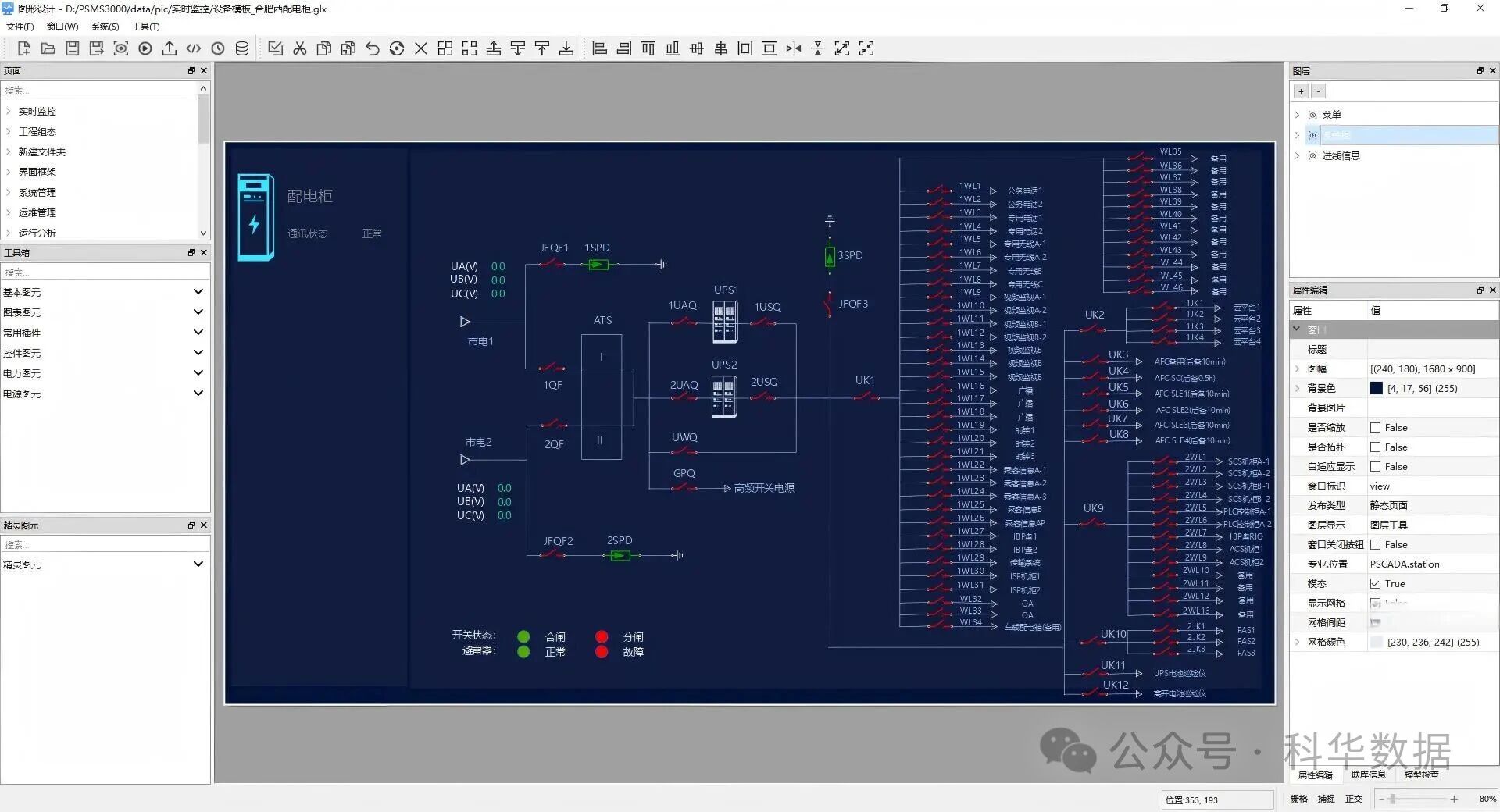The image size is (1500, 812).
Task: Click the scissors cut icon
Action: pyautogui.click(x=300, y=48)
